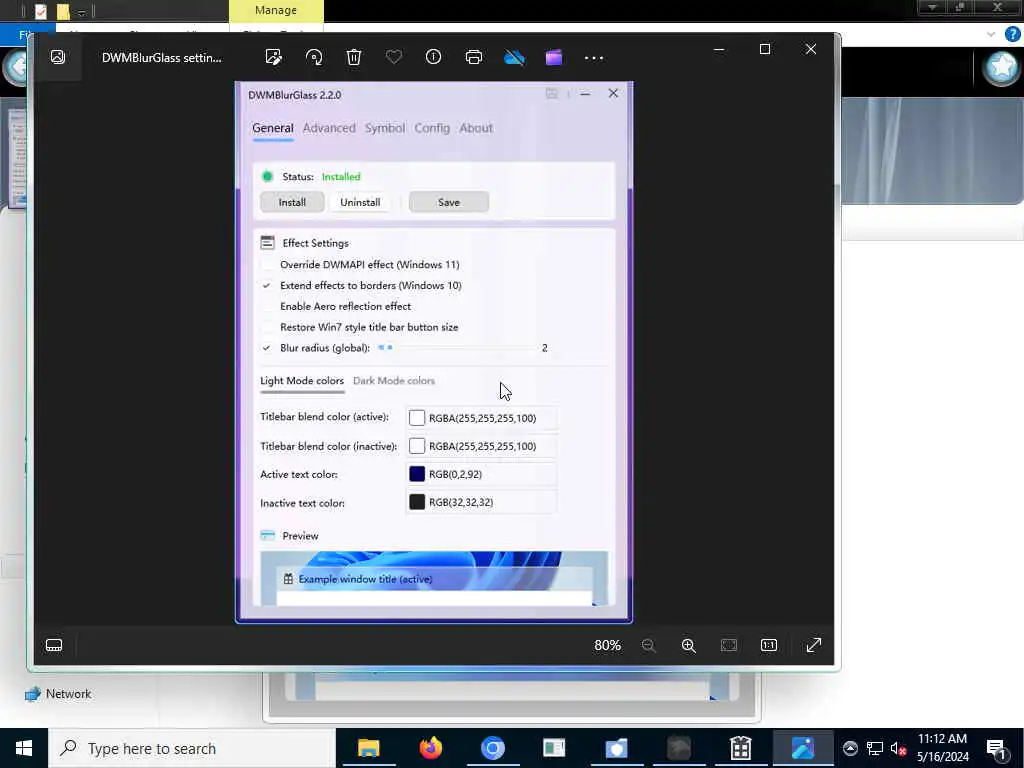Collapse Explorer ribbon chevron

(991, 34)
